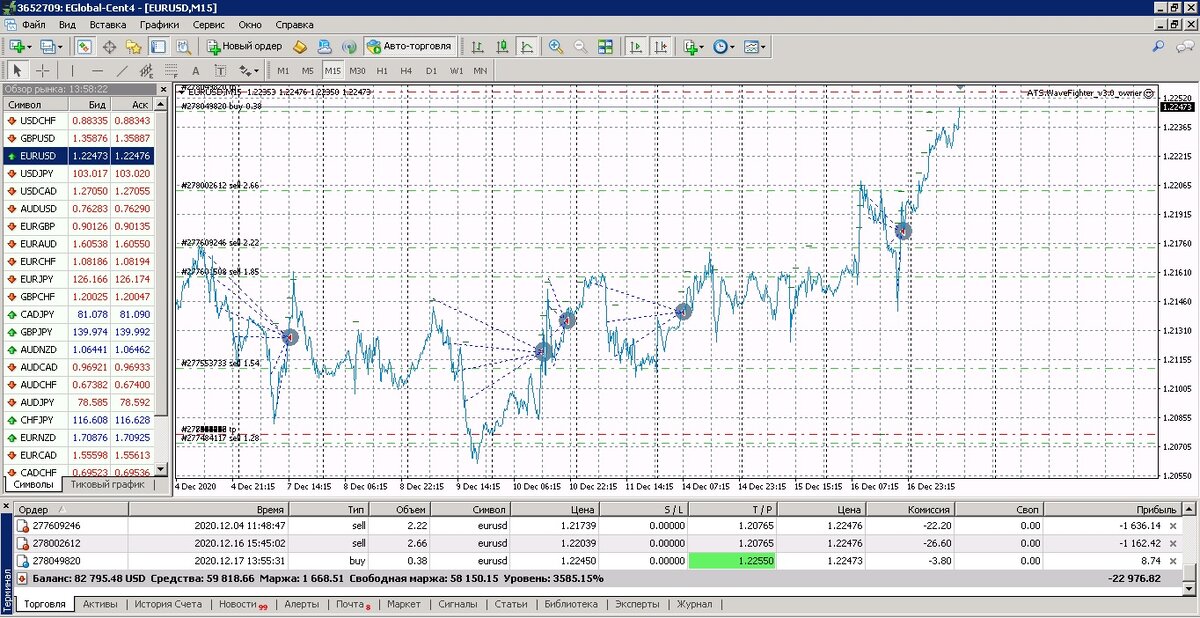Open the История Счета tab
This screenshot has width=1200, height=618.
168,604
